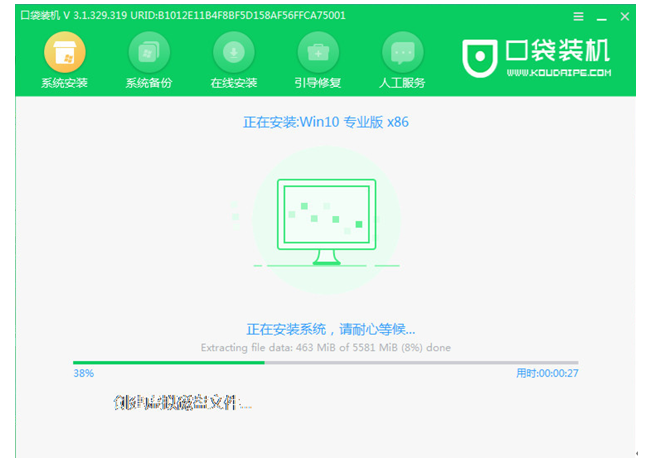This screenshot has width=668, height=467.
Task: Click the 38% progress percentage label
Action: coord(83,373)
